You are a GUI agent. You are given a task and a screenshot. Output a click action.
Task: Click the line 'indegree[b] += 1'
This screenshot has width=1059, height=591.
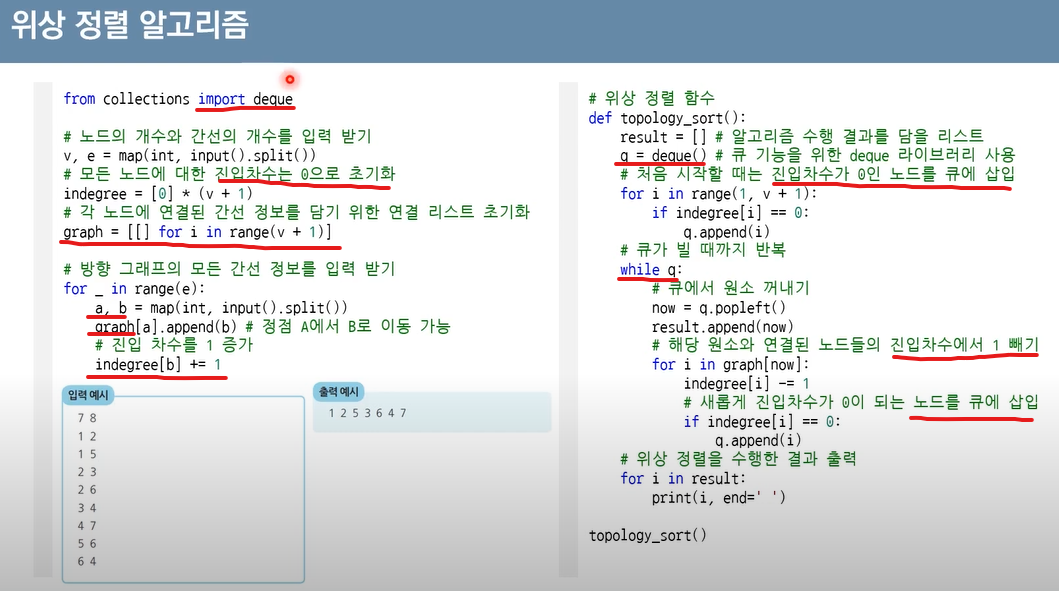(158, 365)
